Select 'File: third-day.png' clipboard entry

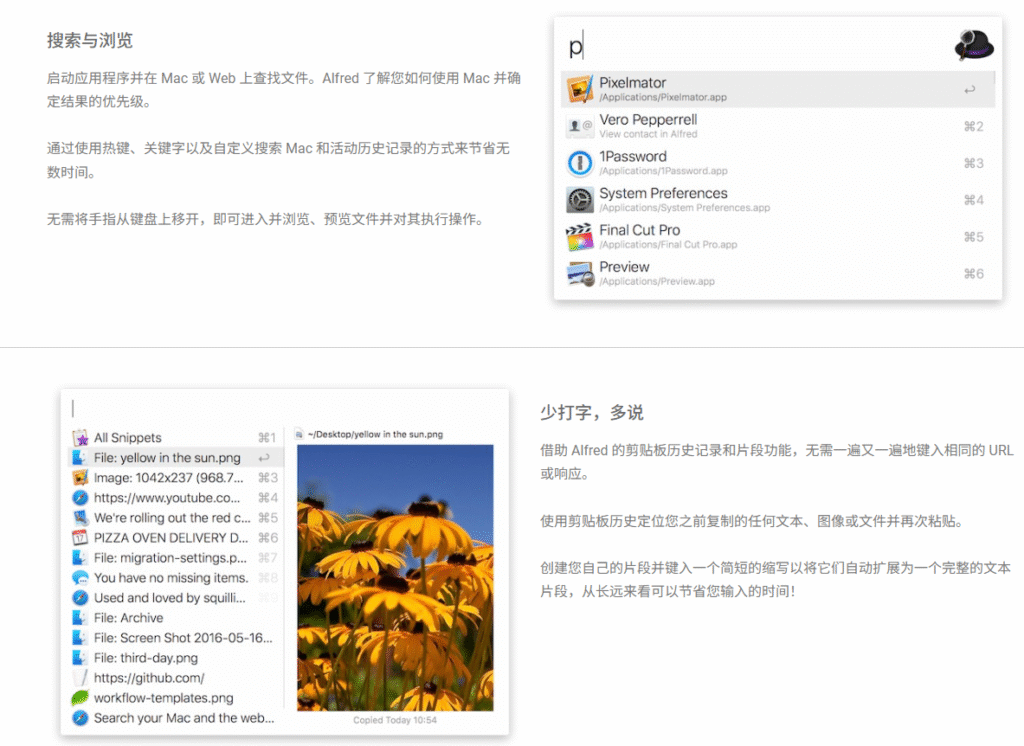pos(146,658)
